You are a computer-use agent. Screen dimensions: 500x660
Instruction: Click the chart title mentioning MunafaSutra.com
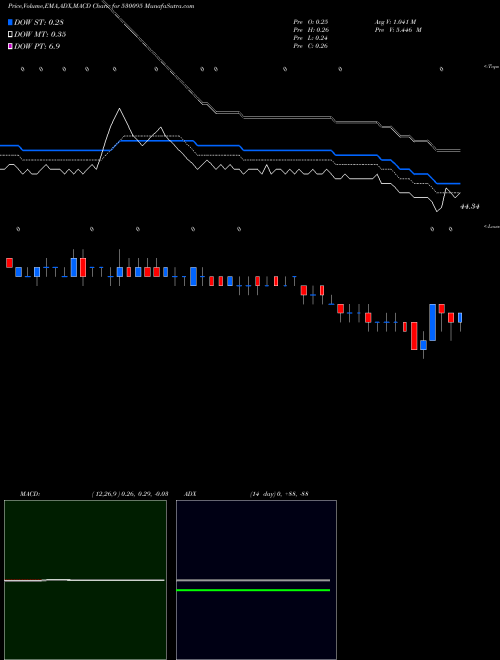pos(101,6)
